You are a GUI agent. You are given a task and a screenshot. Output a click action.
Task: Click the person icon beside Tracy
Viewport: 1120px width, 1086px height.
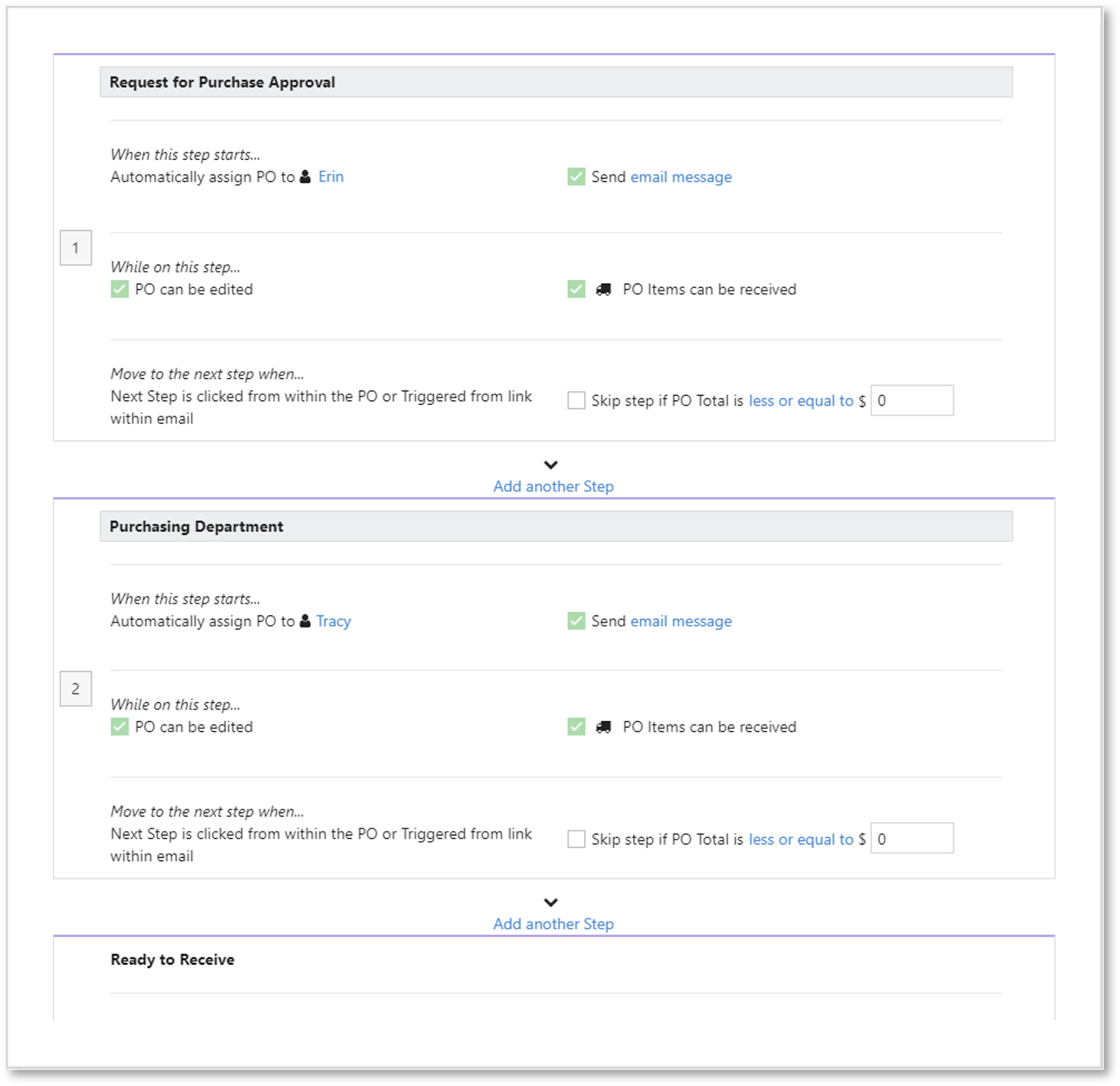(305, 621)
